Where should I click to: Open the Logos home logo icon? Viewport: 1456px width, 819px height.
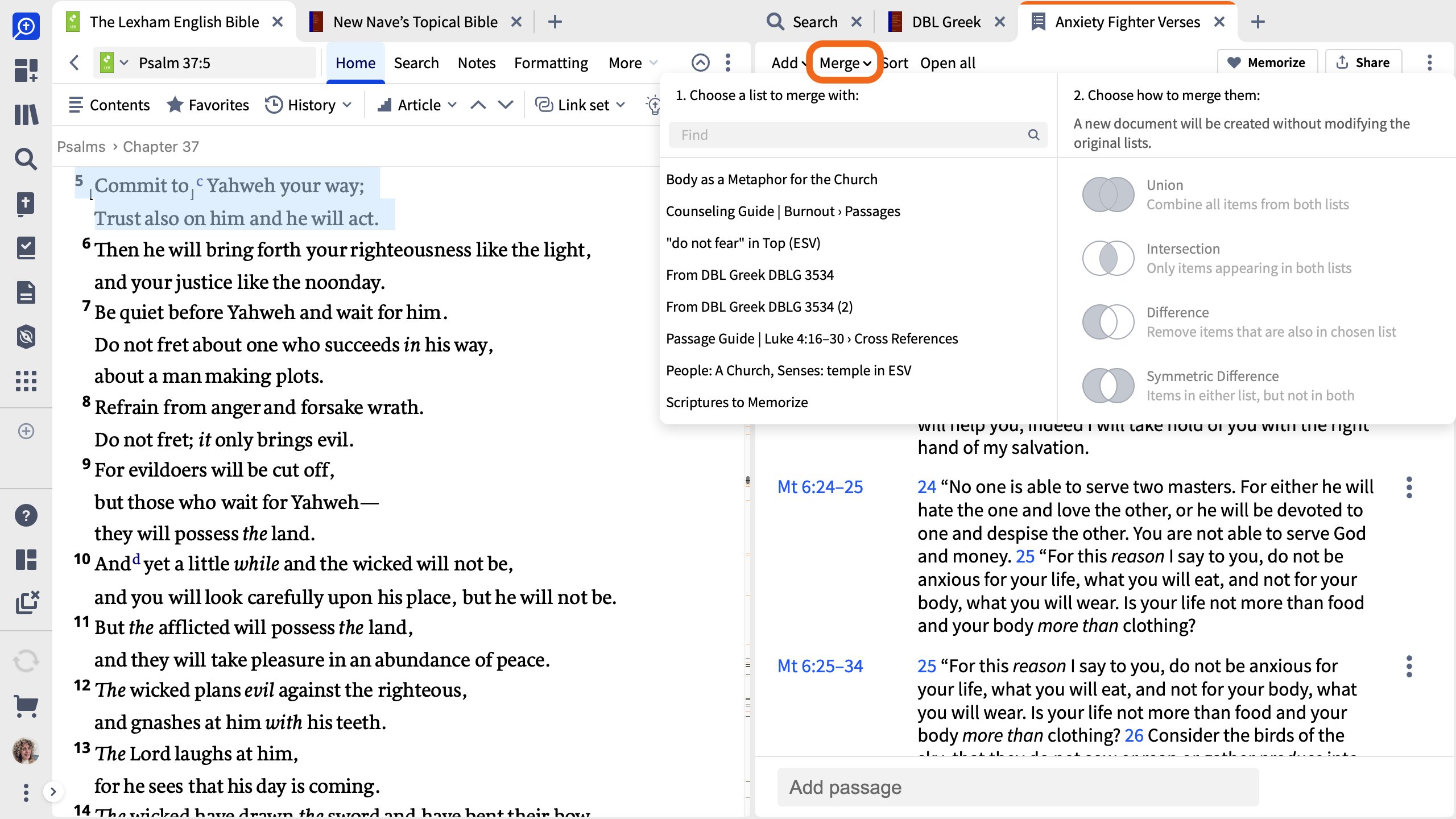pyautogui.click(x=26, y=26)
